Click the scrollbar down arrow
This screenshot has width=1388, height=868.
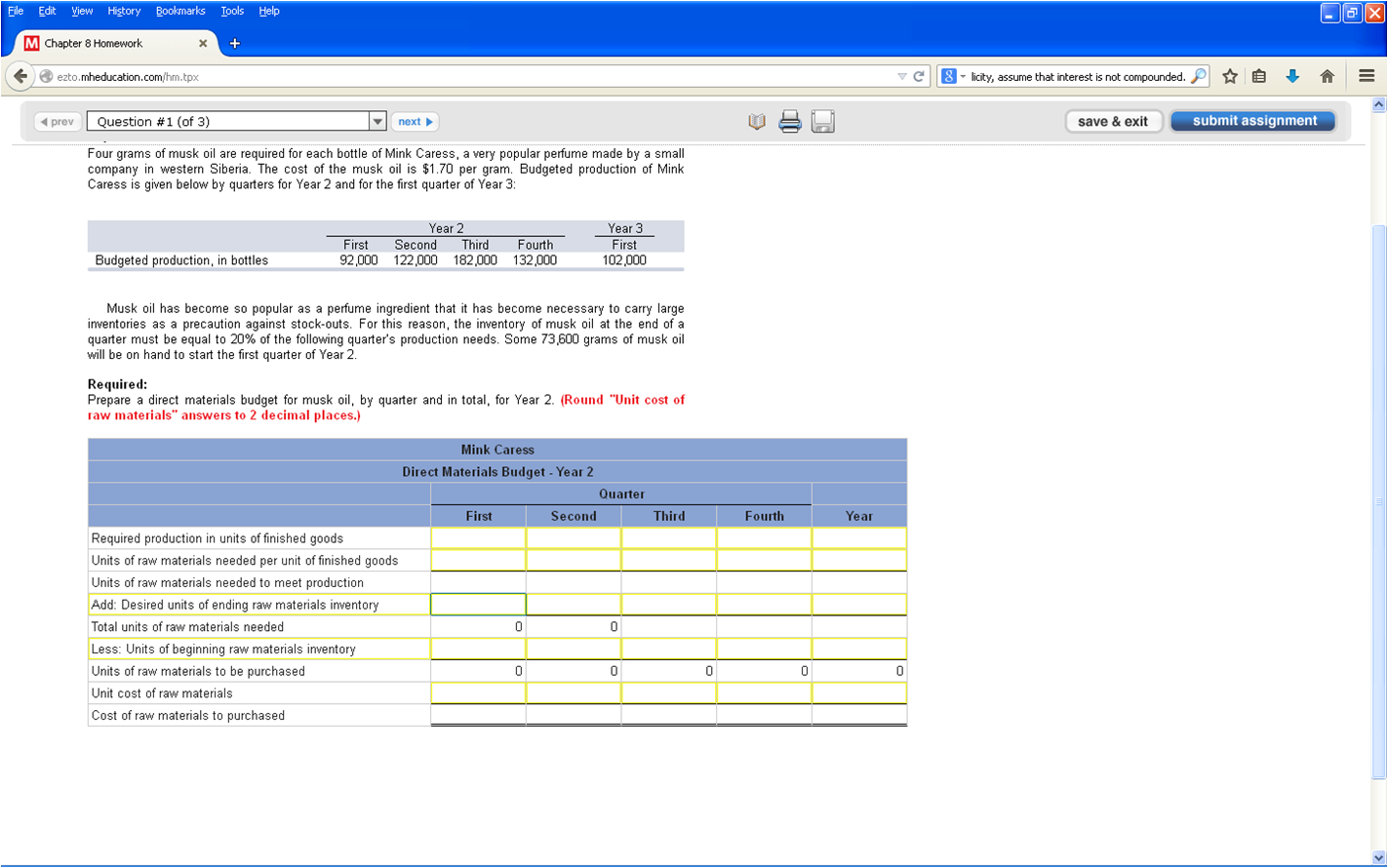1378,858
